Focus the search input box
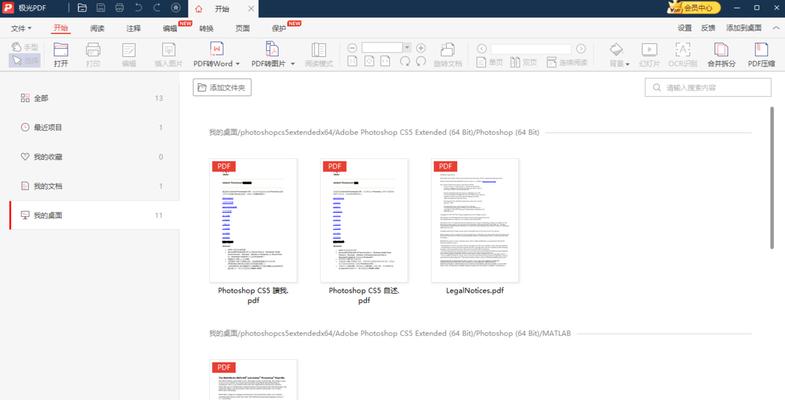The image size is (785, 400). coord(708,88)
